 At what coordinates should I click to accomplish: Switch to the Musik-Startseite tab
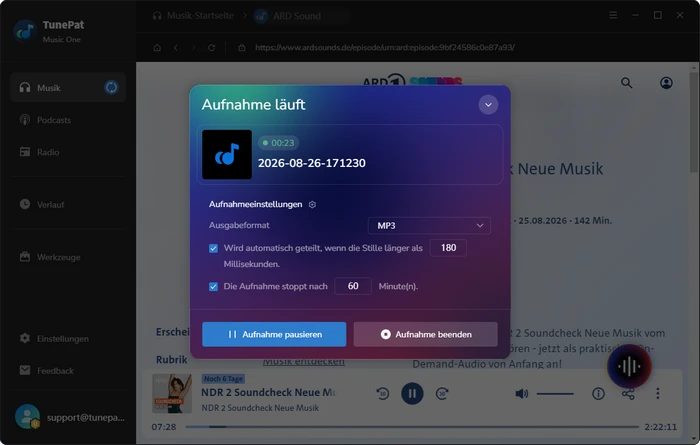pos(193,16)
